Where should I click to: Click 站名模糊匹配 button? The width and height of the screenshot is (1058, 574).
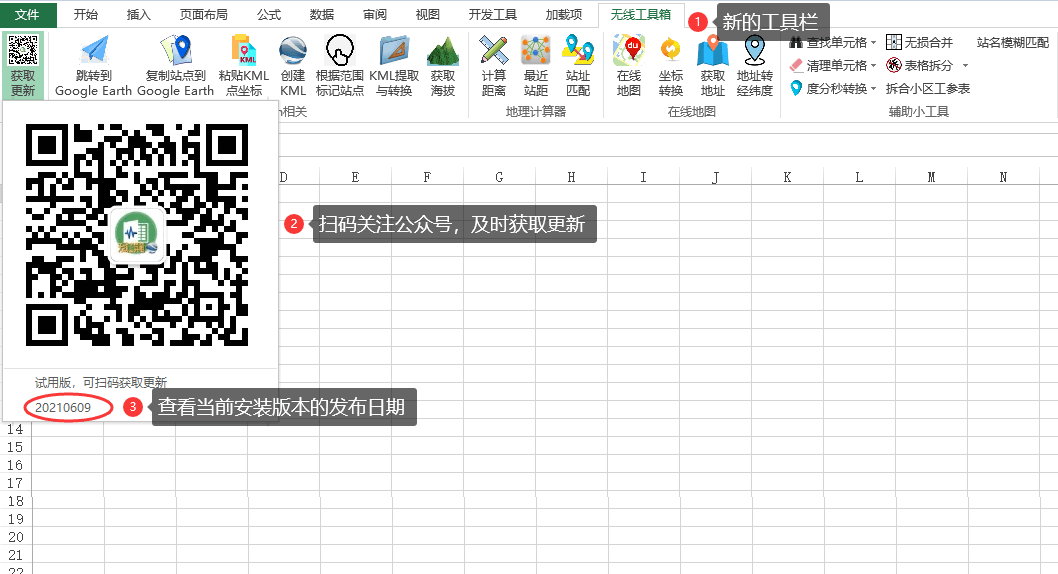(1013, 42)
